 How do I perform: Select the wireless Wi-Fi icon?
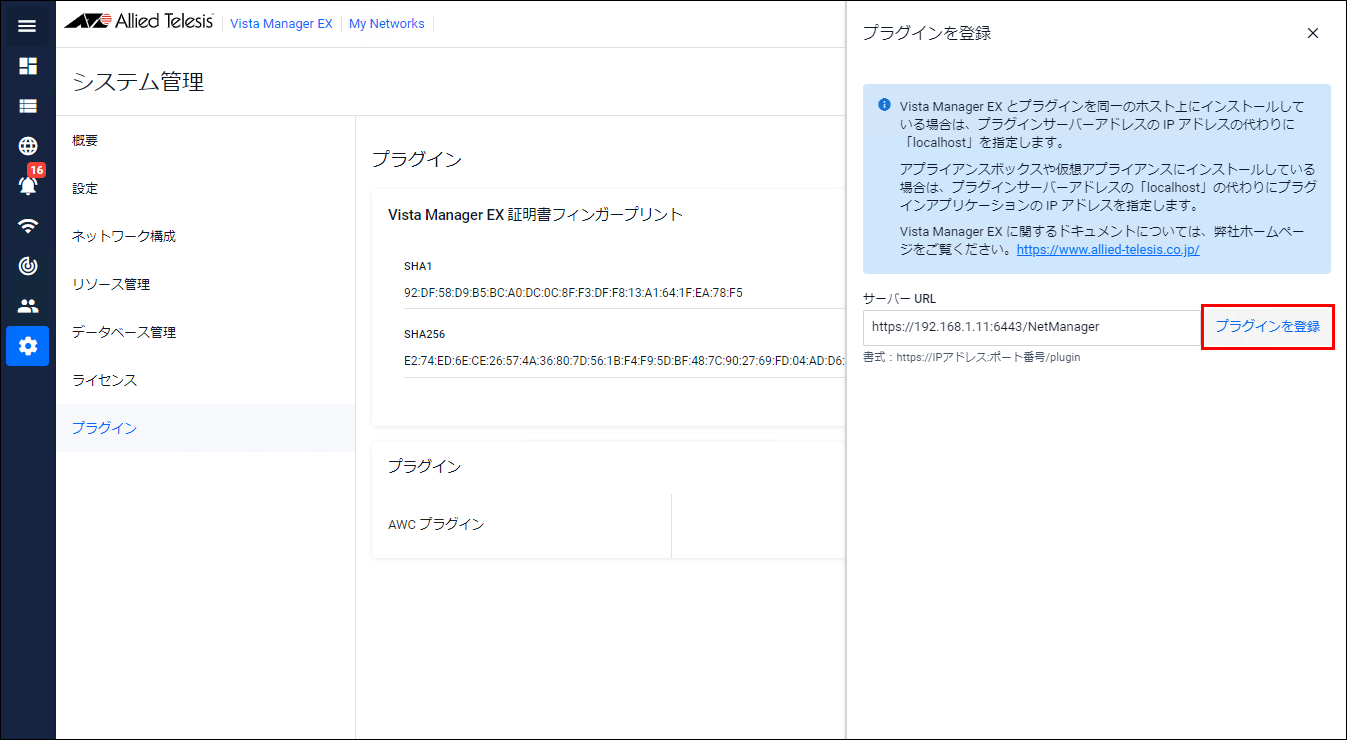tap(27, 226)
